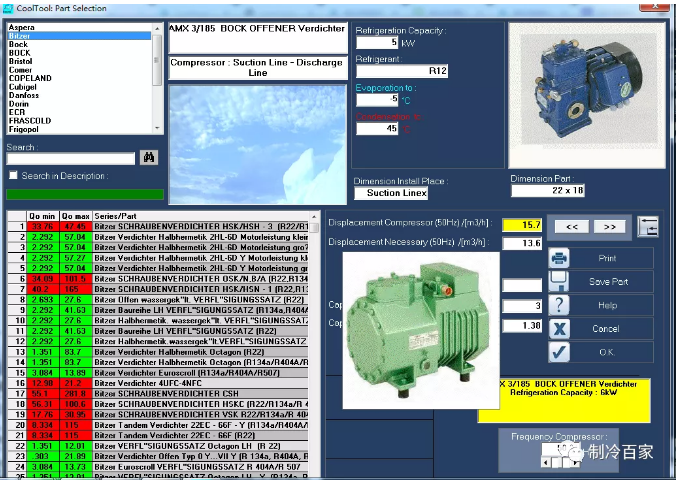677x480 pixels.
Task: Click the >> next button
Action: [610, 227]
